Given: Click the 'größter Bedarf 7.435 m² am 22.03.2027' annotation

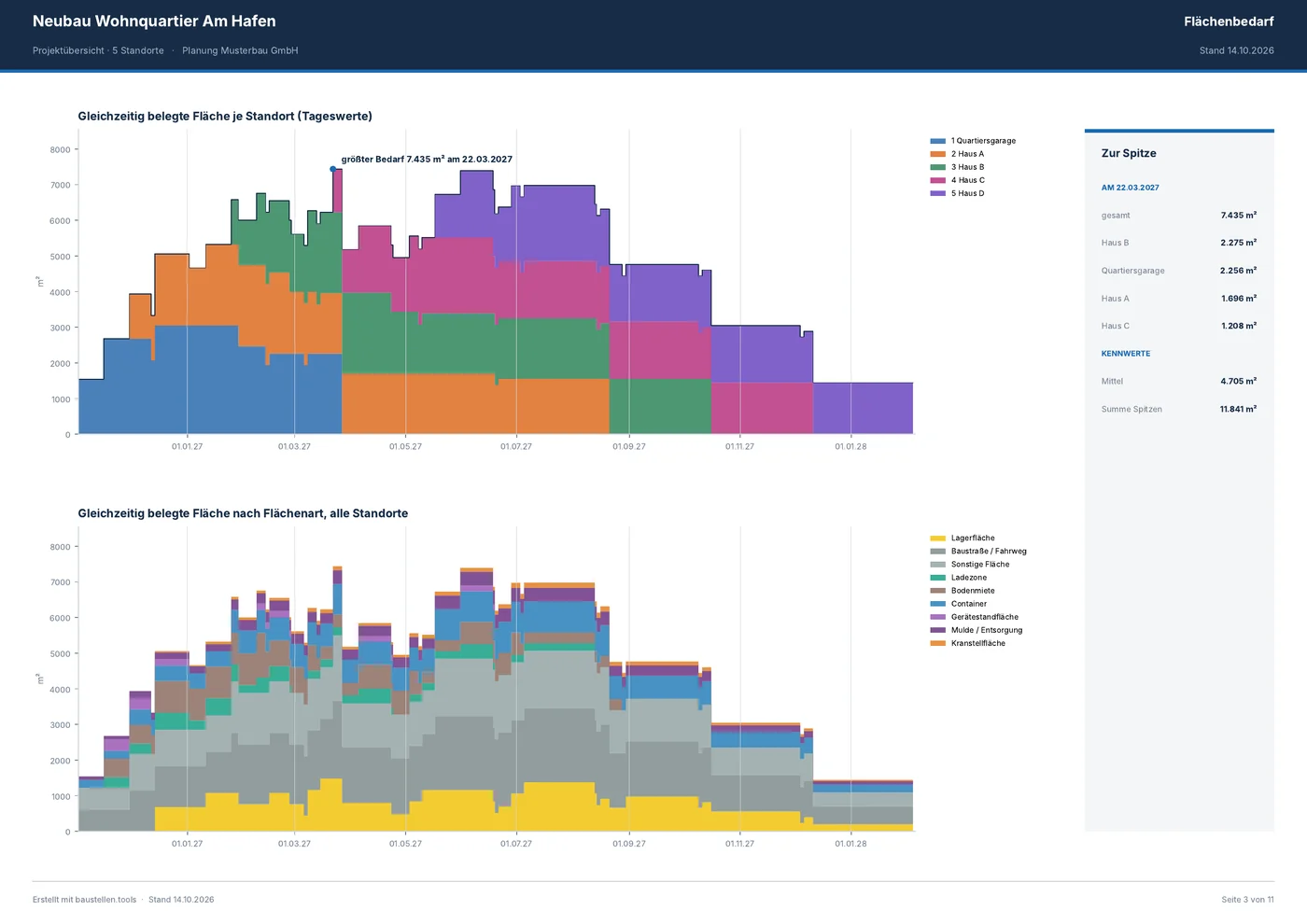Looking at the screenshot, I should coord(427,159).
